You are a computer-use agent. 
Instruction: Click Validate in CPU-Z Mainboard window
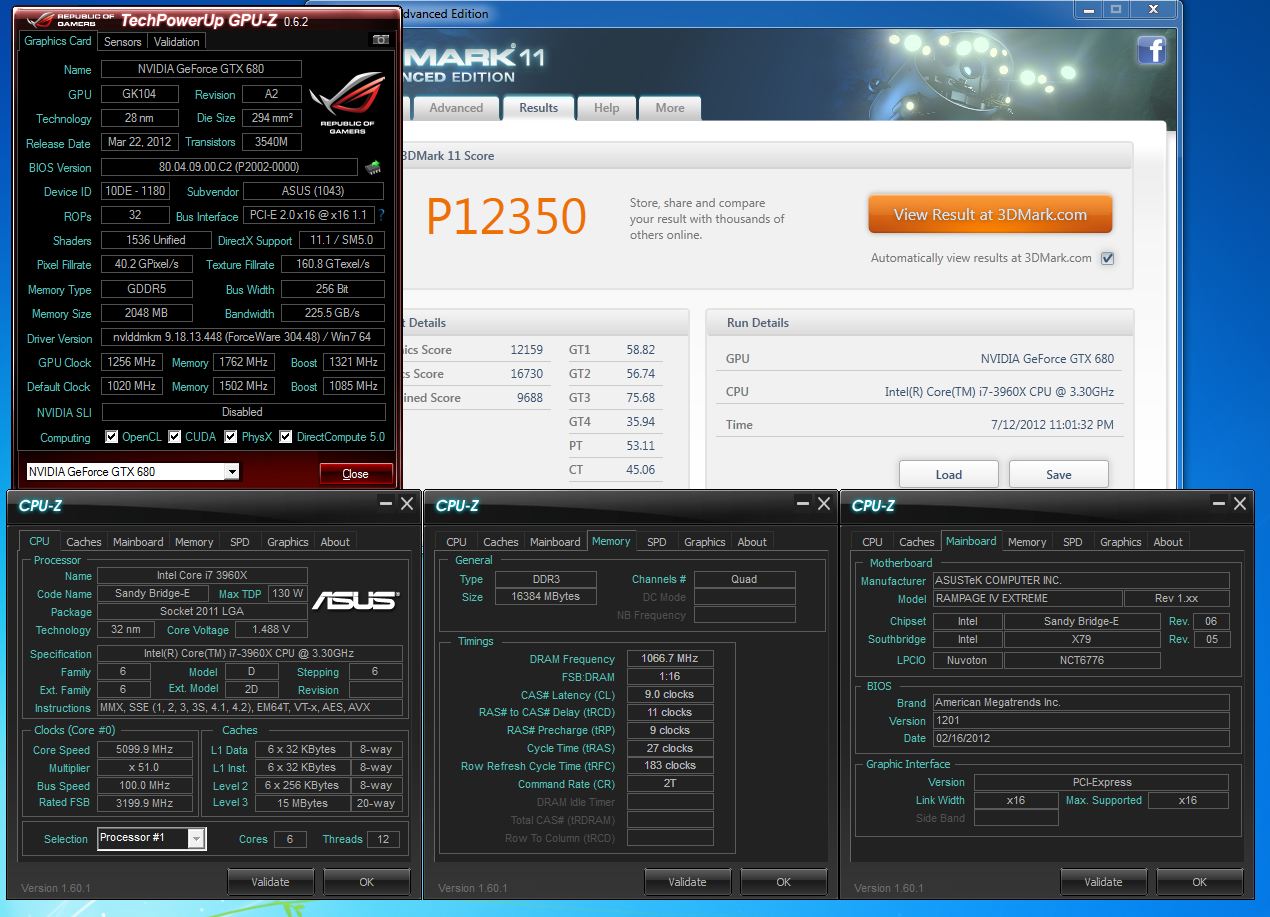tap(1103, 882)
